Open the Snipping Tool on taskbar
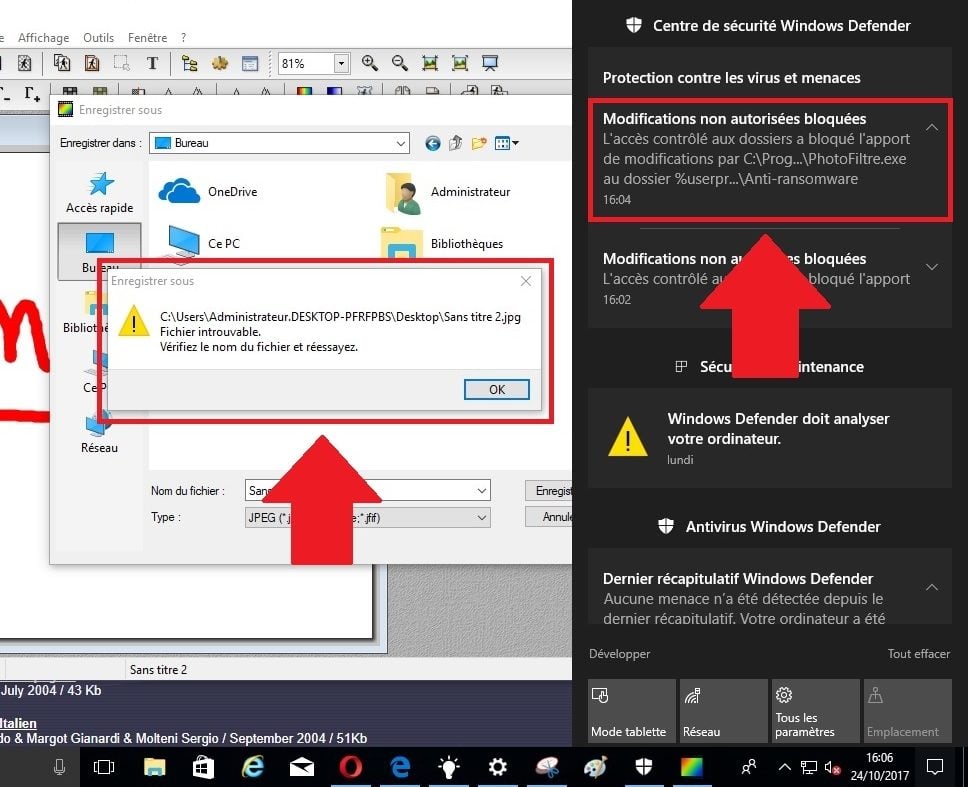Image resolution: width=968 pixels, height=787 pixels. pyautogui.click(x=547, y=767)
